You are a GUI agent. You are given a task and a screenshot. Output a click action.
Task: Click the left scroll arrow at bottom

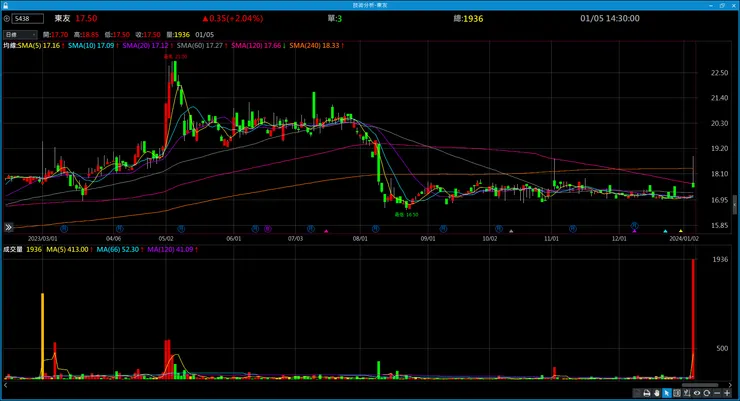pyautogui.click(x=6, y=385)
